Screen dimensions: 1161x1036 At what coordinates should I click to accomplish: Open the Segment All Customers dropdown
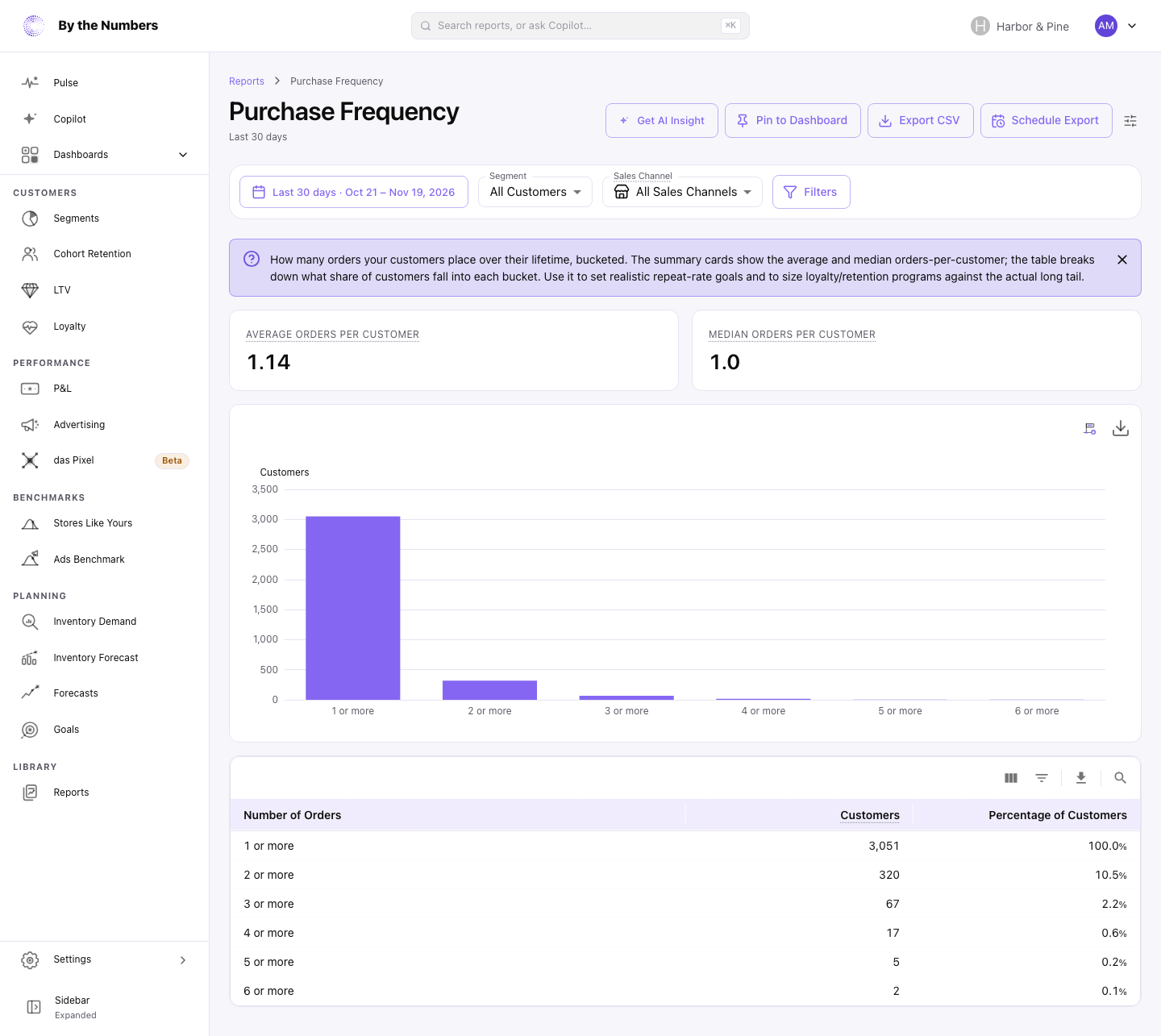535,192
